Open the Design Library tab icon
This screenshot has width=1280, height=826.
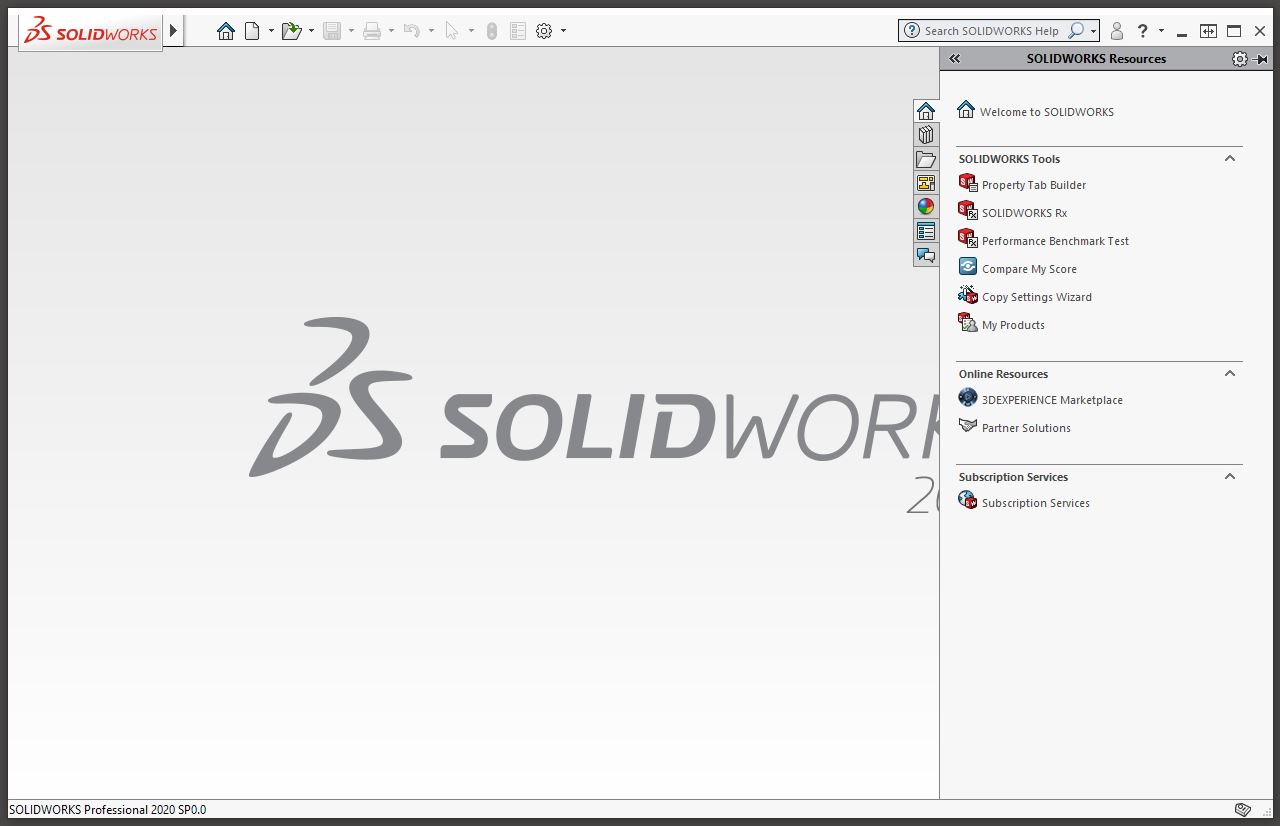click(926, 135)
